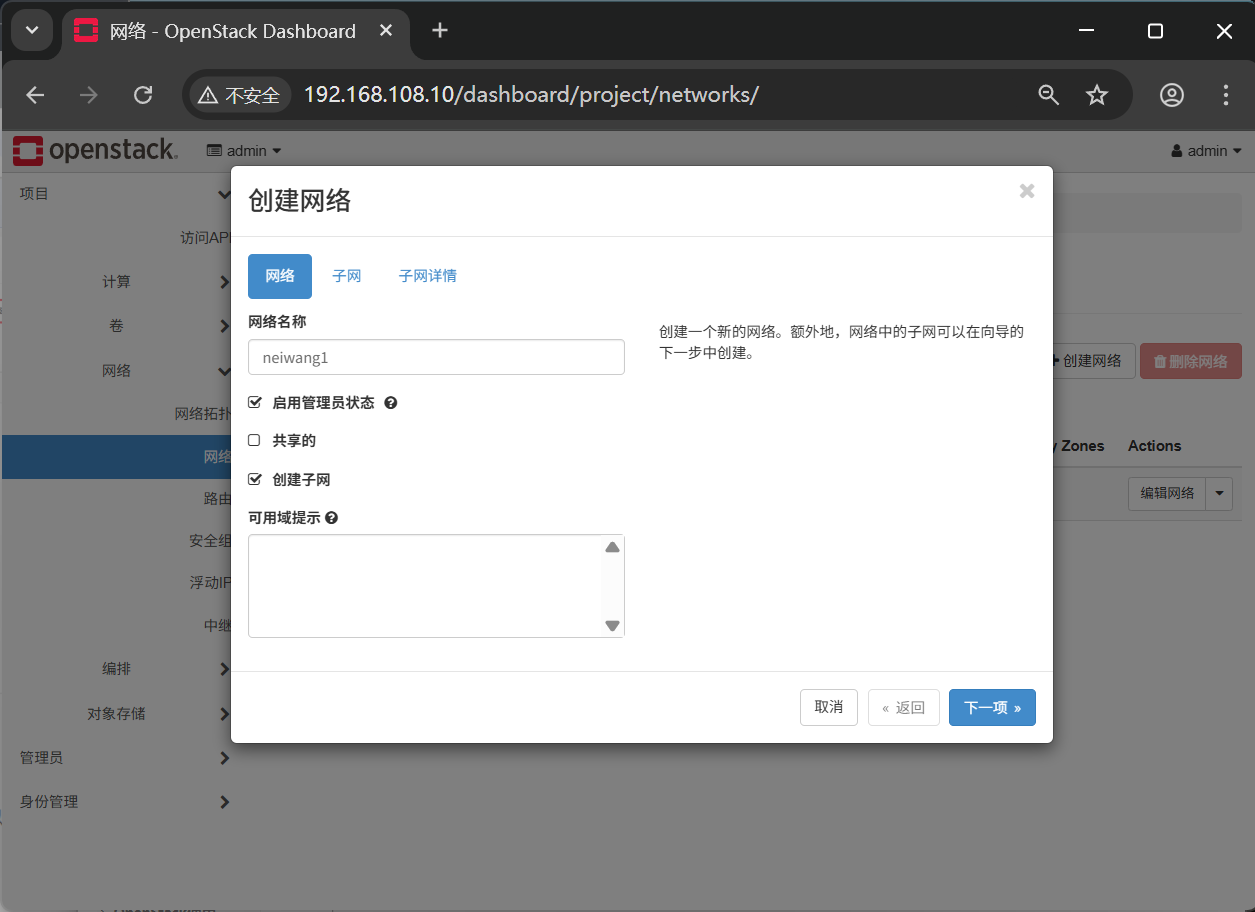Open a new browser tab with plus icon
The image size is (1255, 912).
pyautogui.click(x=440, y=31)
